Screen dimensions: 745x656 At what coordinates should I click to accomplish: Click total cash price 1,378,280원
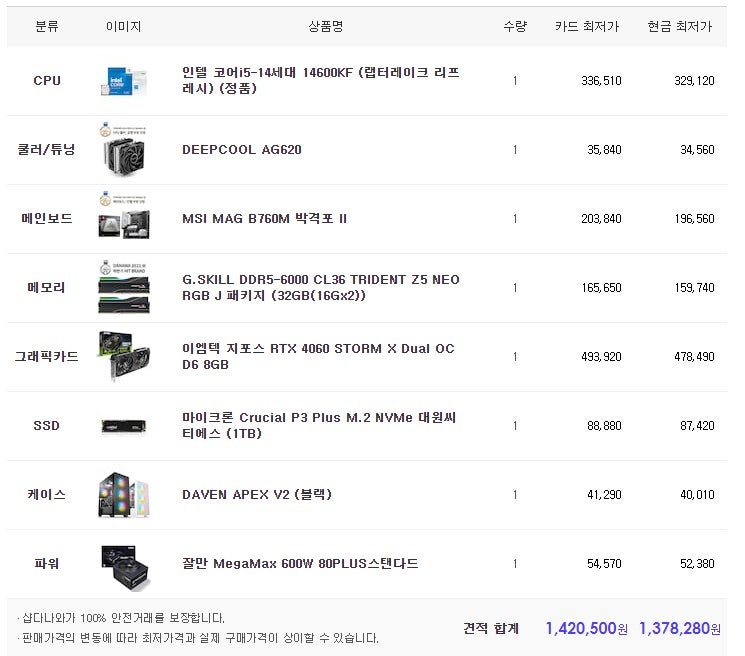(x=679, y=628)
